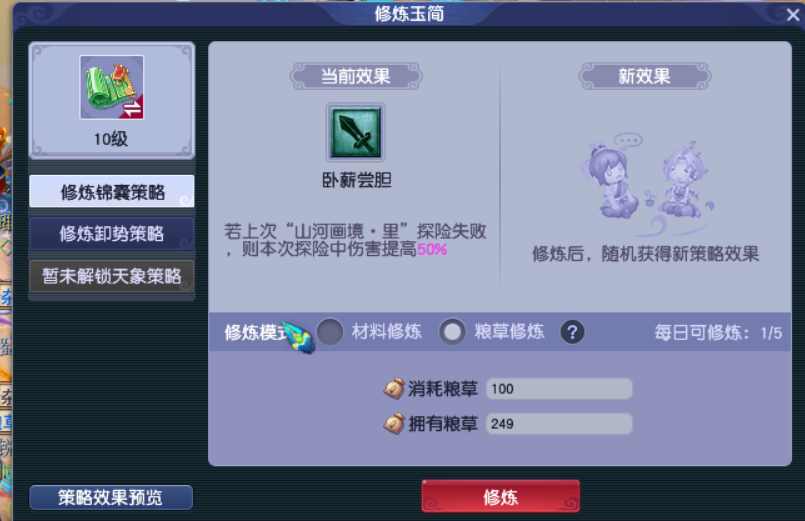This screenshot has height=521, width=805.
Task: Click the 消耗粮草 value field showing 100
Action: [x=559, y=389]
